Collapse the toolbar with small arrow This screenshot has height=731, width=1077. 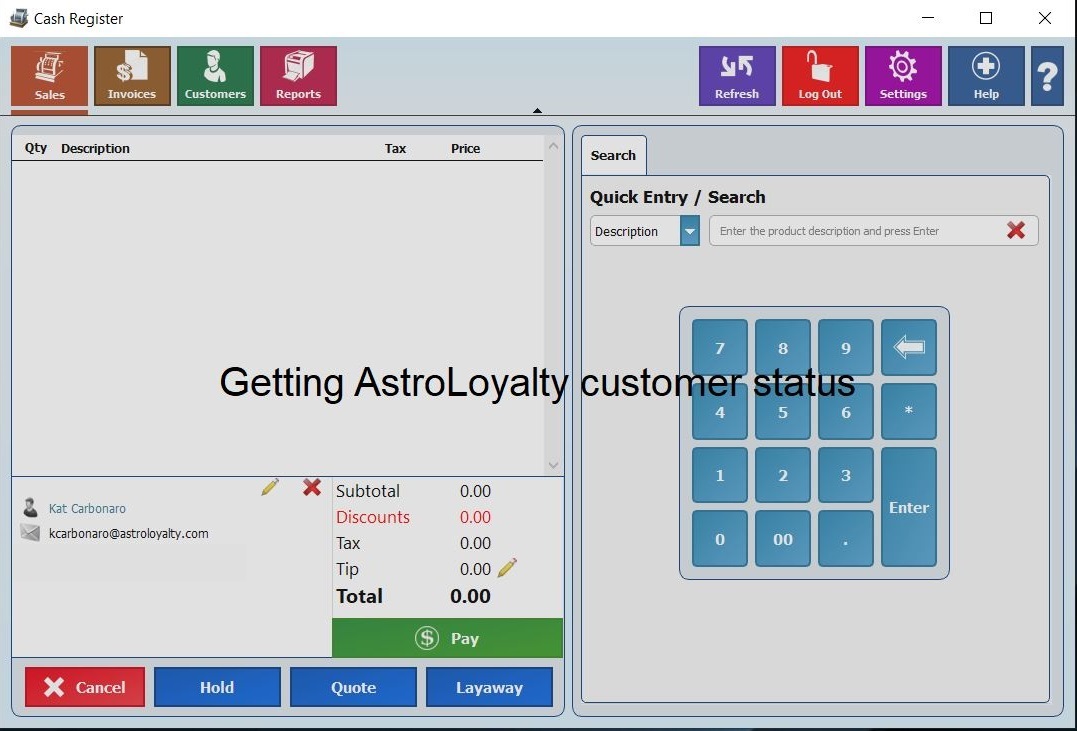[x=537, y=110]
